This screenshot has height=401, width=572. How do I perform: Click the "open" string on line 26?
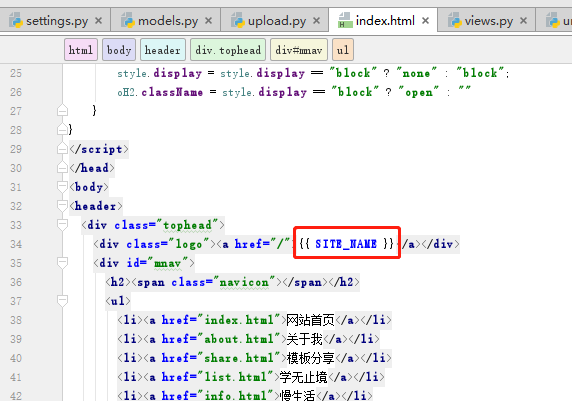(419, 92)
